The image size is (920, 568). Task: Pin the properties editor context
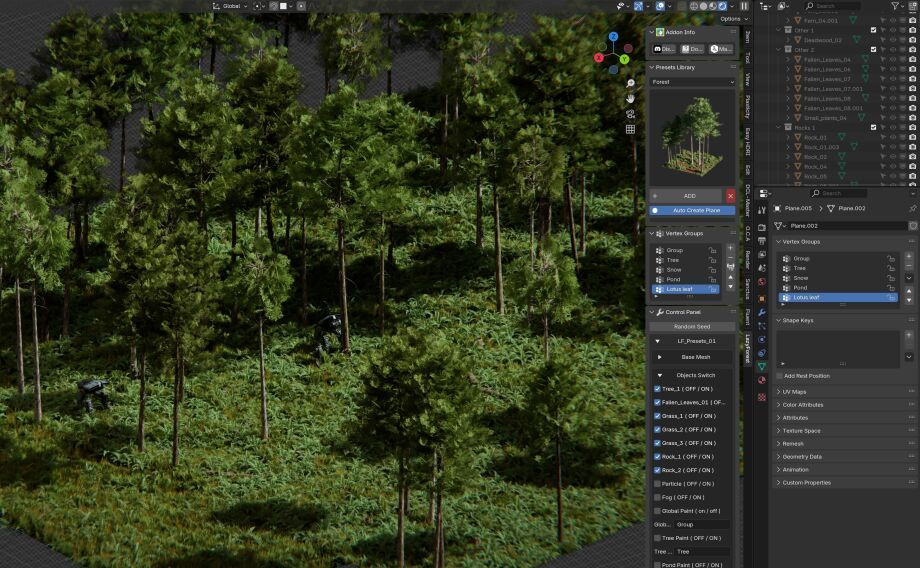(x=912, y=208)
